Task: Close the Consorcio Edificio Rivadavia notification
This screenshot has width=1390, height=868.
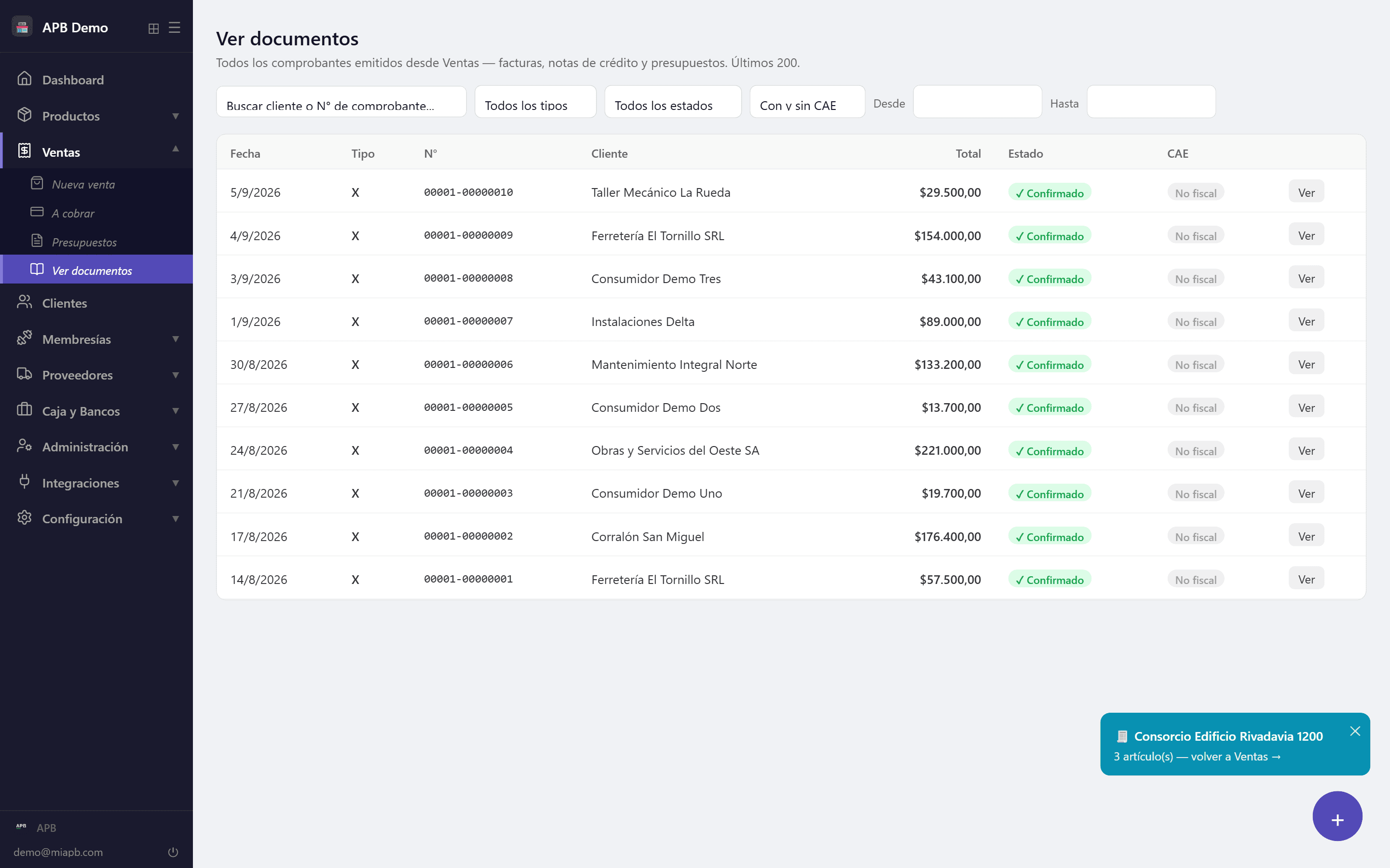Action: point(1355,731)
